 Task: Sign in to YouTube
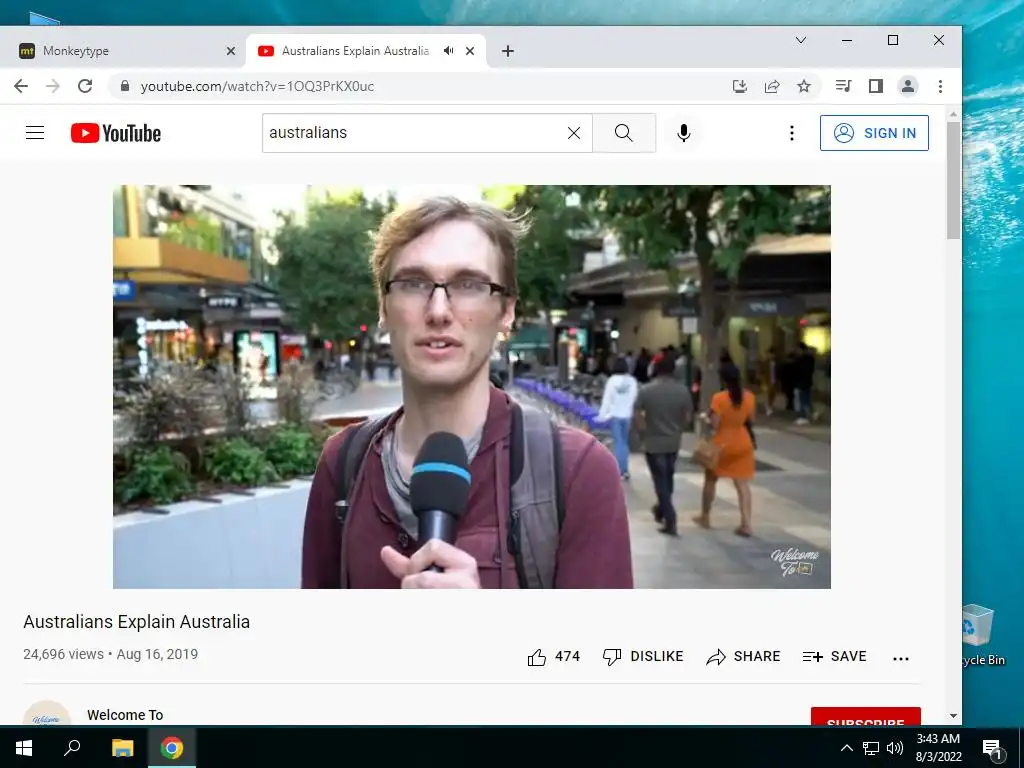pos(874,133)
